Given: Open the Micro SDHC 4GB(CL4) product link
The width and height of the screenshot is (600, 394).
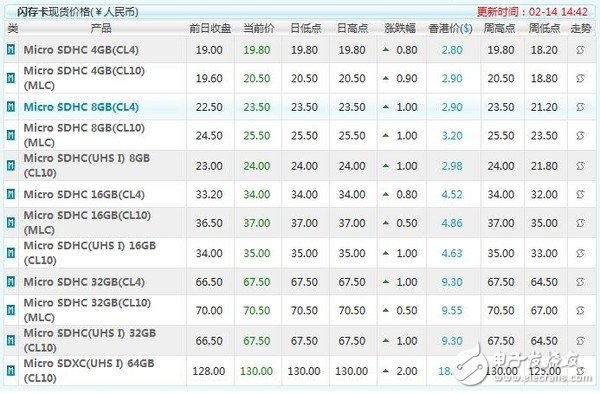Looking at the screenshot, I should click(81, 50).
